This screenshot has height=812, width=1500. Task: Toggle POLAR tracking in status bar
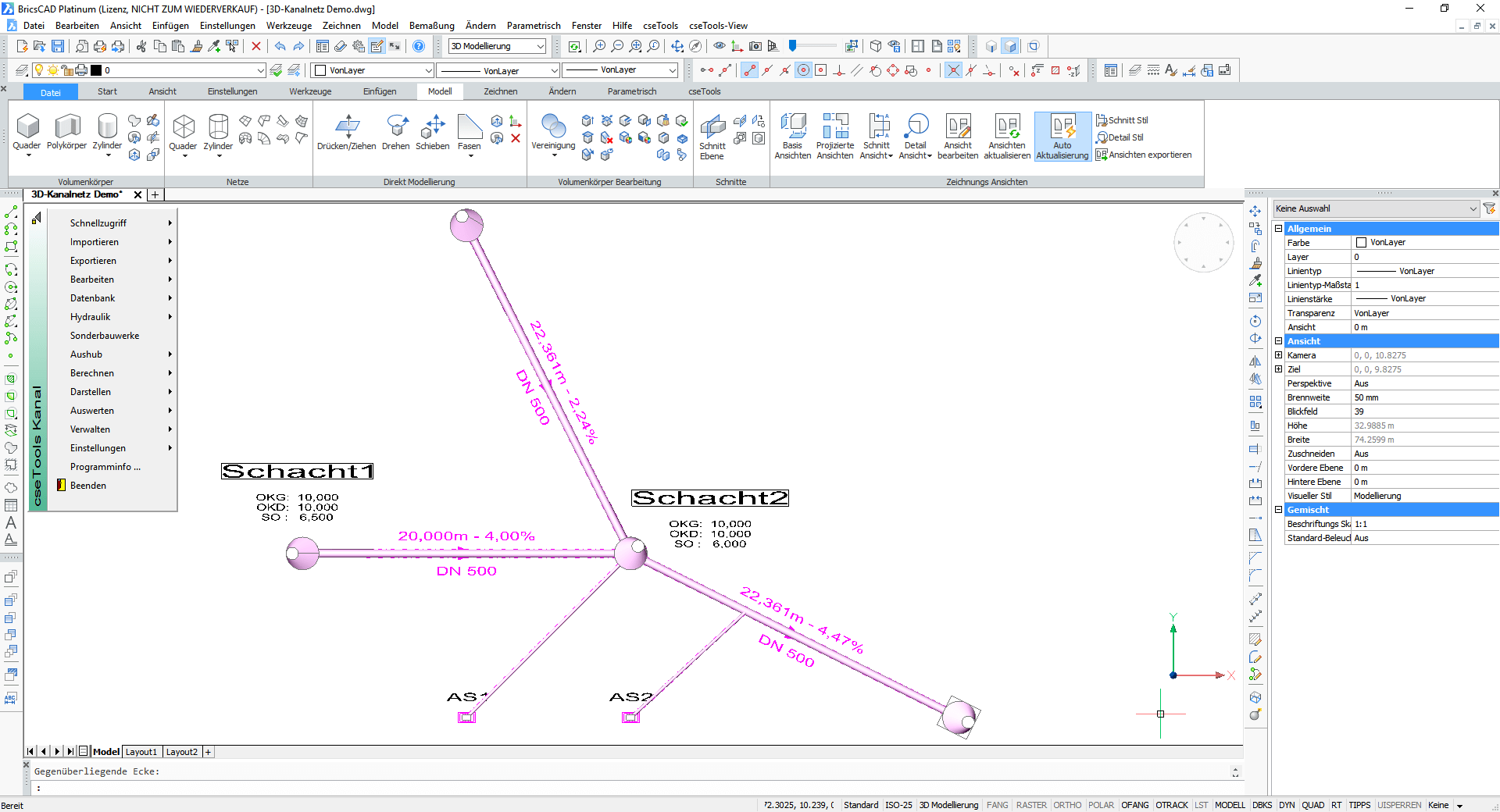(x=1101, y=805)
